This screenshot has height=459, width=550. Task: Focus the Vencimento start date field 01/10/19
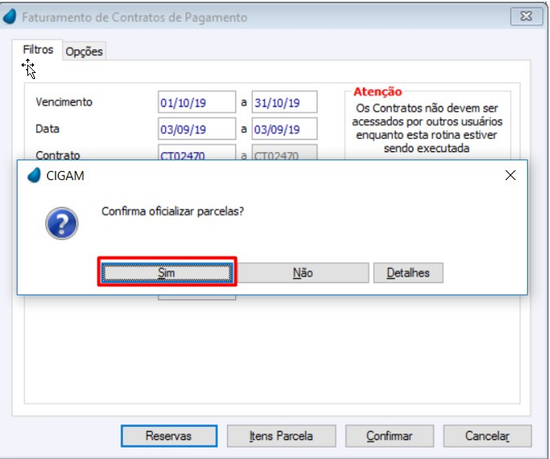point(197,102)
